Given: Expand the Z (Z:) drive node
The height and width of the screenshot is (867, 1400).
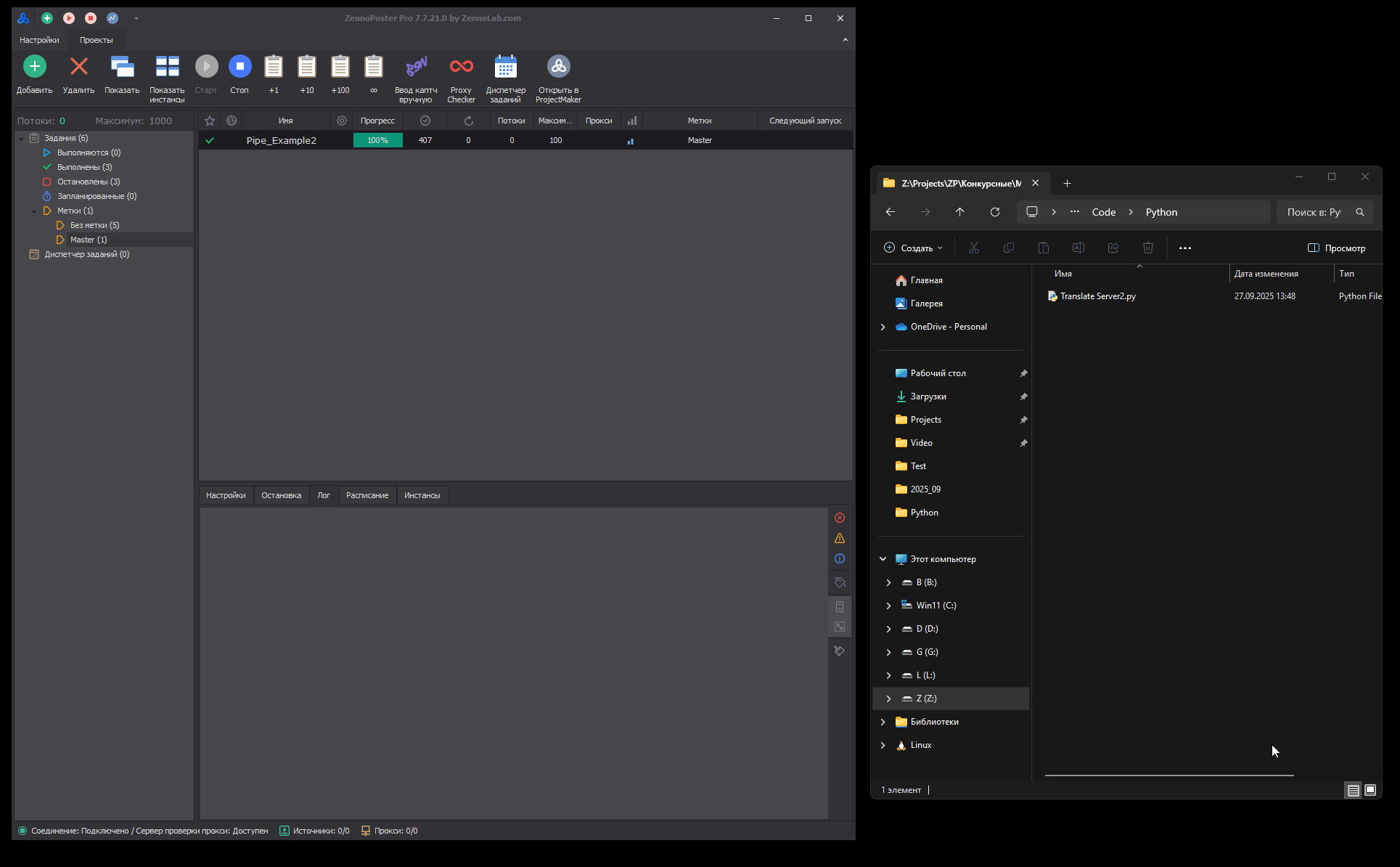Looking at the screenshot, I should coord(888,699).
